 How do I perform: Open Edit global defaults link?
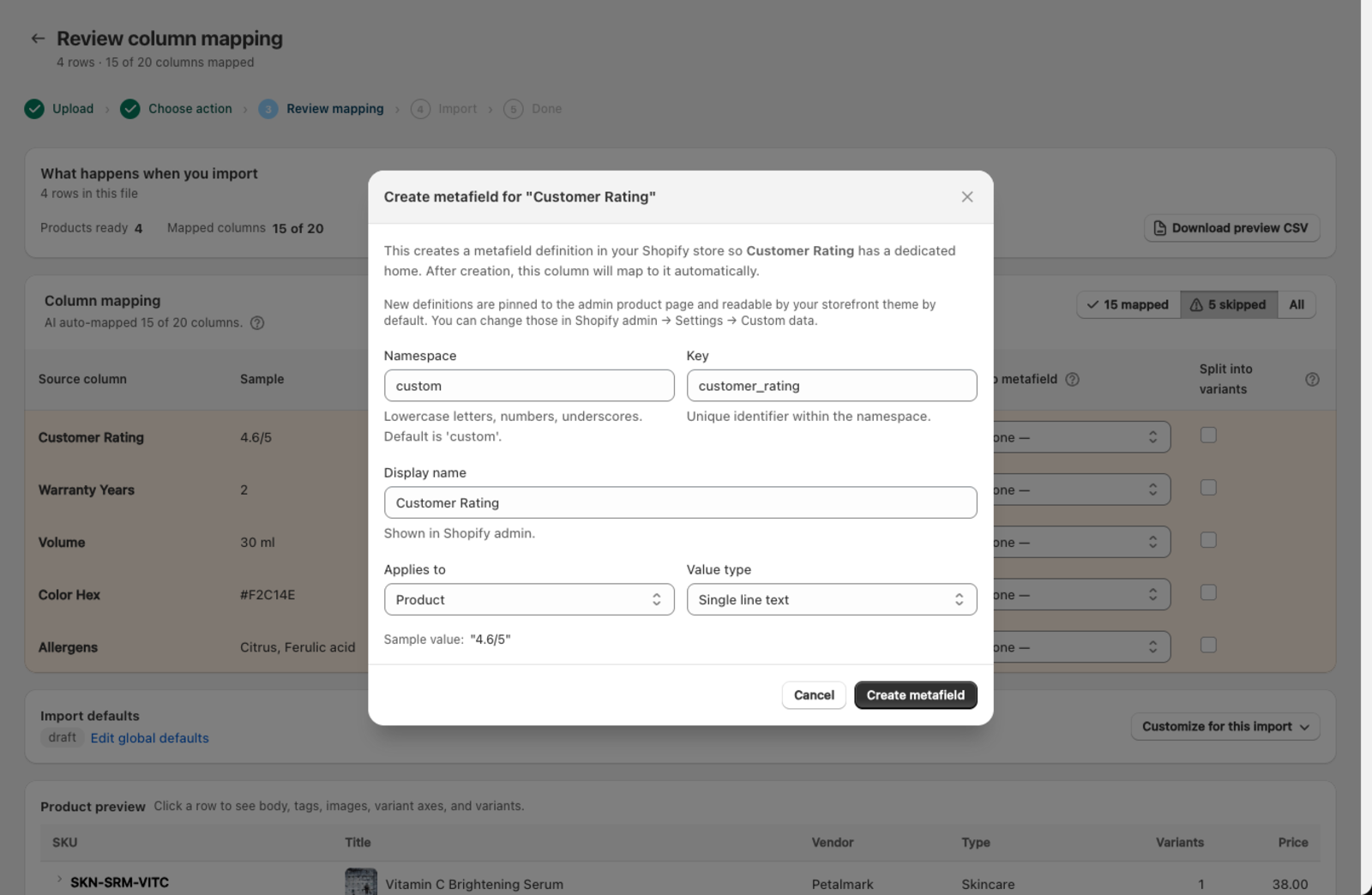point(150,738)
